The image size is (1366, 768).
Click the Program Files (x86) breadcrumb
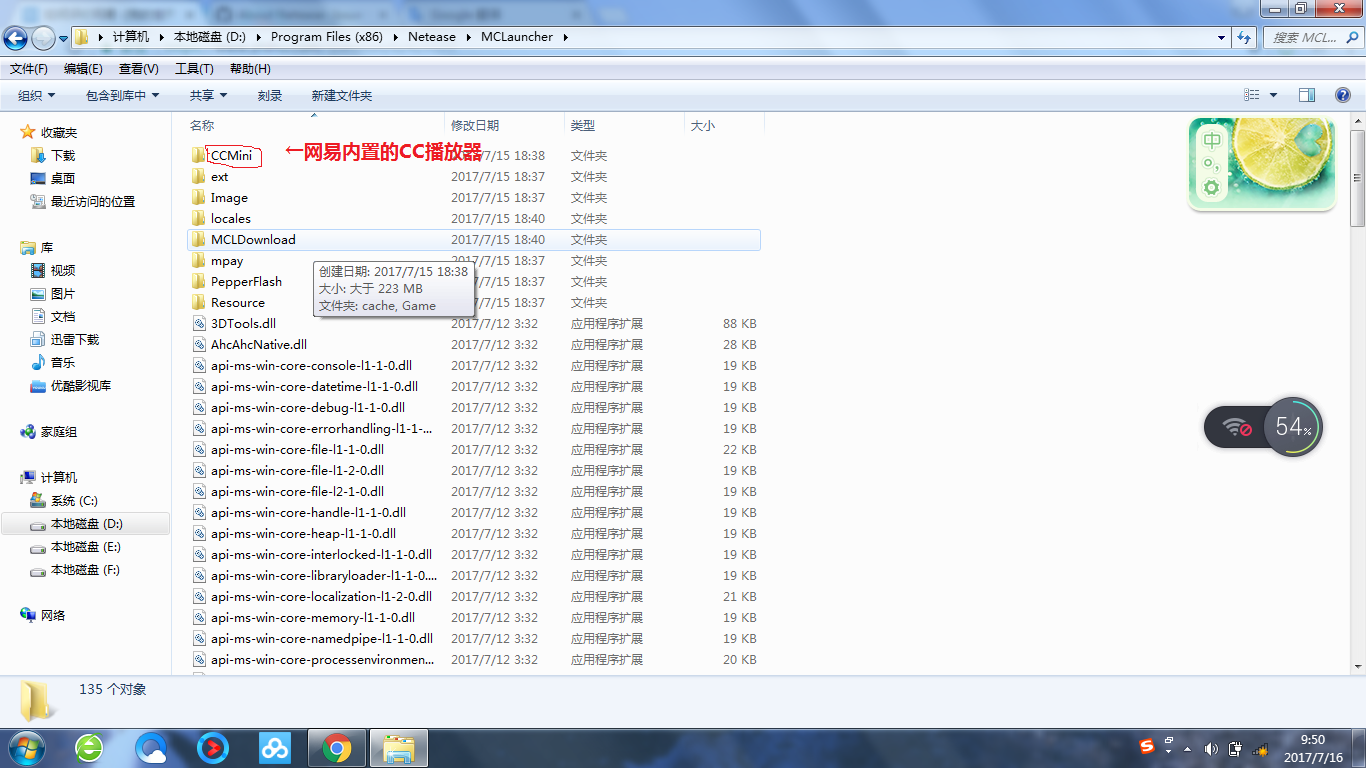[x=325, y=37]
